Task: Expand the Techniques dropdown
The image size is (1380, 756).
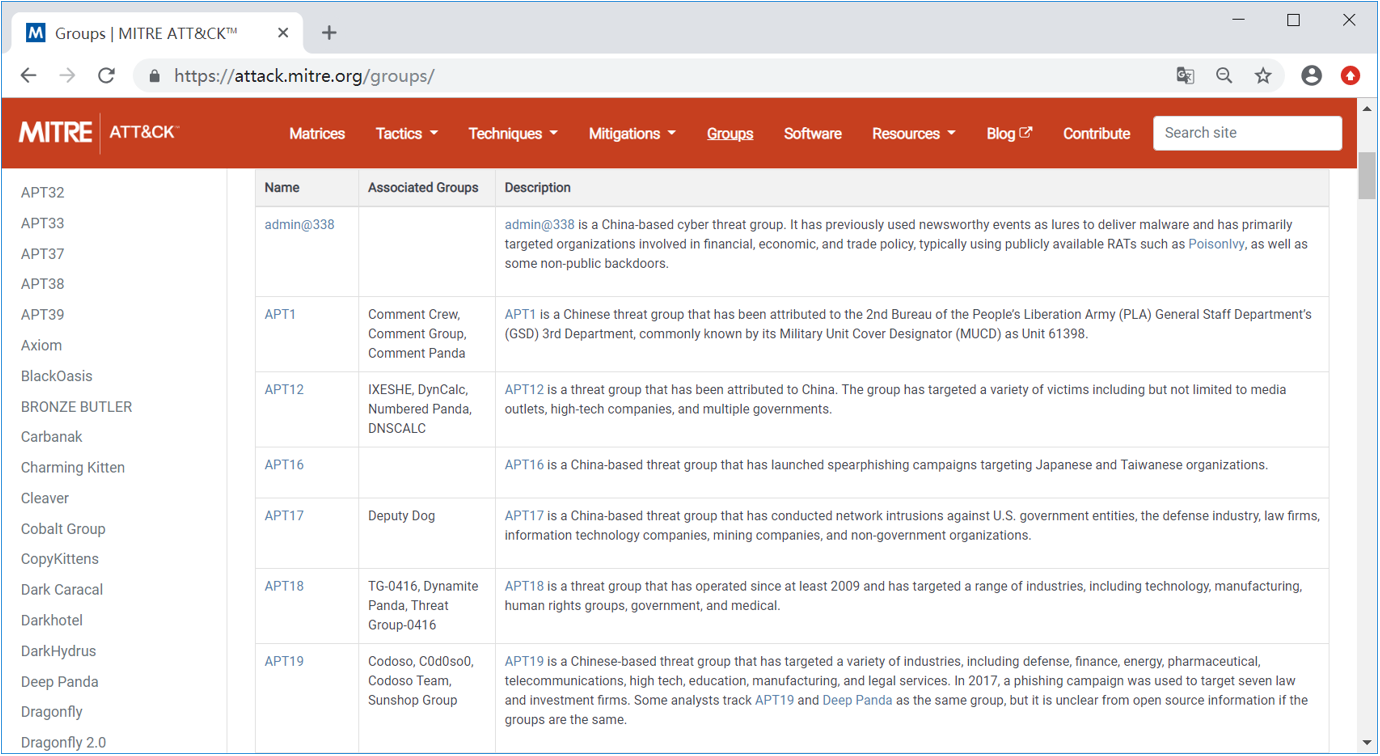Action: pyautogui.click(x=513, y=133)
